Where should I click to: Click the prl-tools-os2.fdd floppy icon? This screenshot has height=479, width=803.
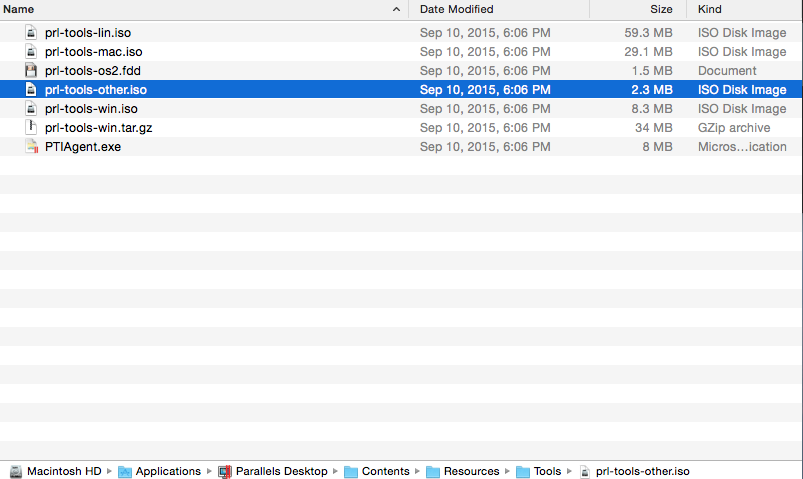click(31, 71)
